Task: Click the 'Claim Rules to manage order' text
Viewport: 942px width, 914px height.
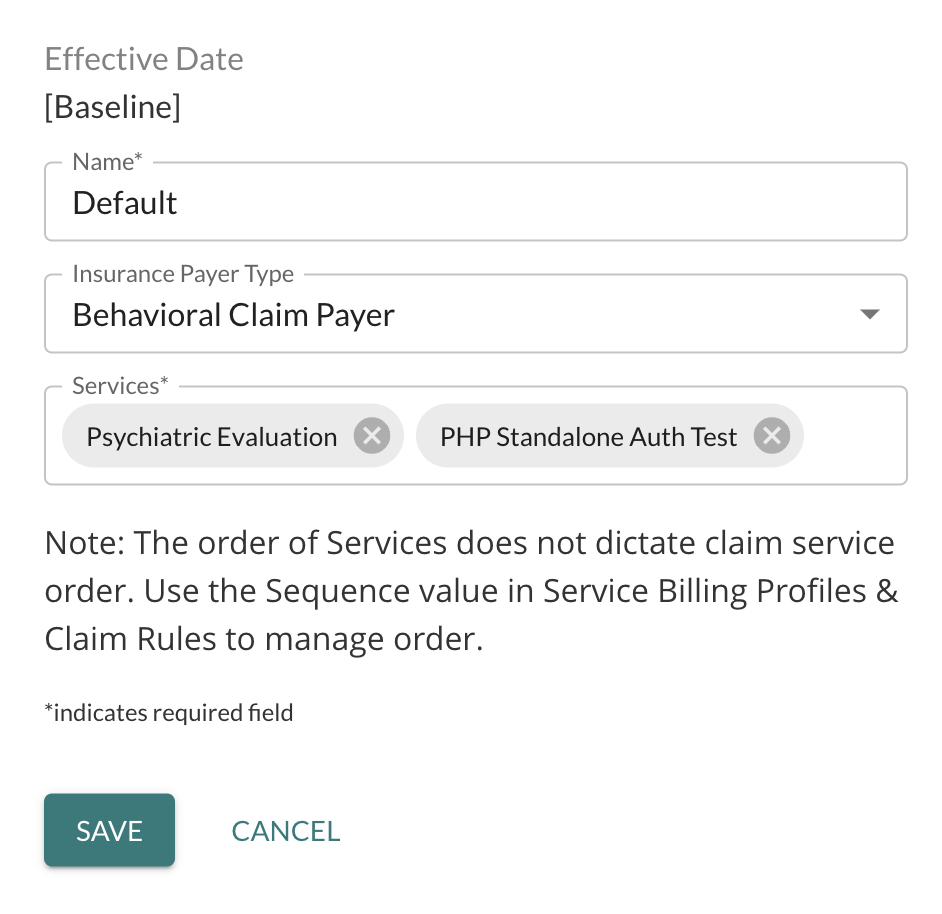Action: 264,639
